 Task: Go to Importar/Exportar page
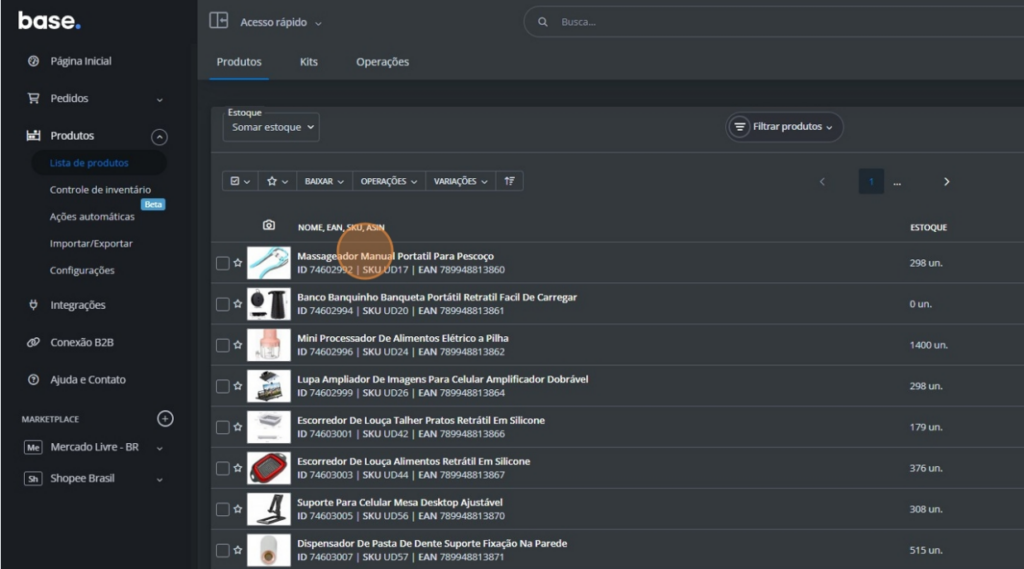click(x=91, y=243)
